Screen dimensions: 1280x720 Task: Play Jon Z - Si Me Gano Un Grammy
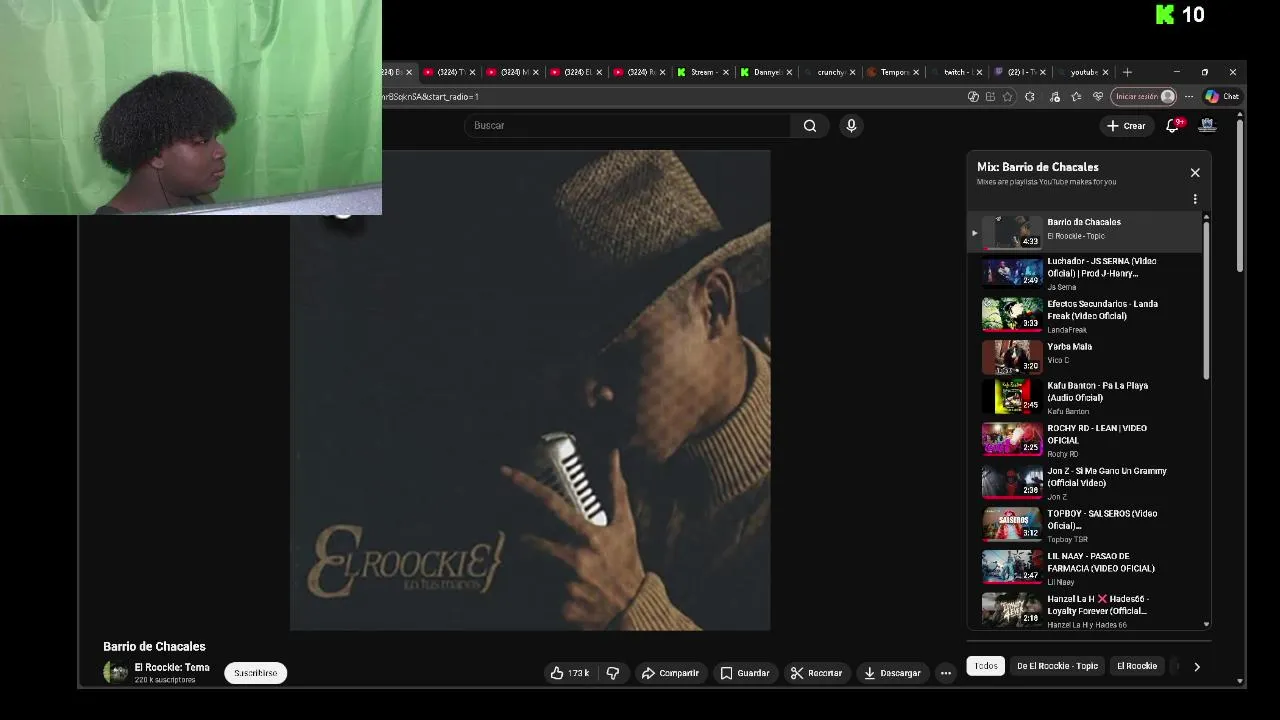click(x=1084, y=483)
